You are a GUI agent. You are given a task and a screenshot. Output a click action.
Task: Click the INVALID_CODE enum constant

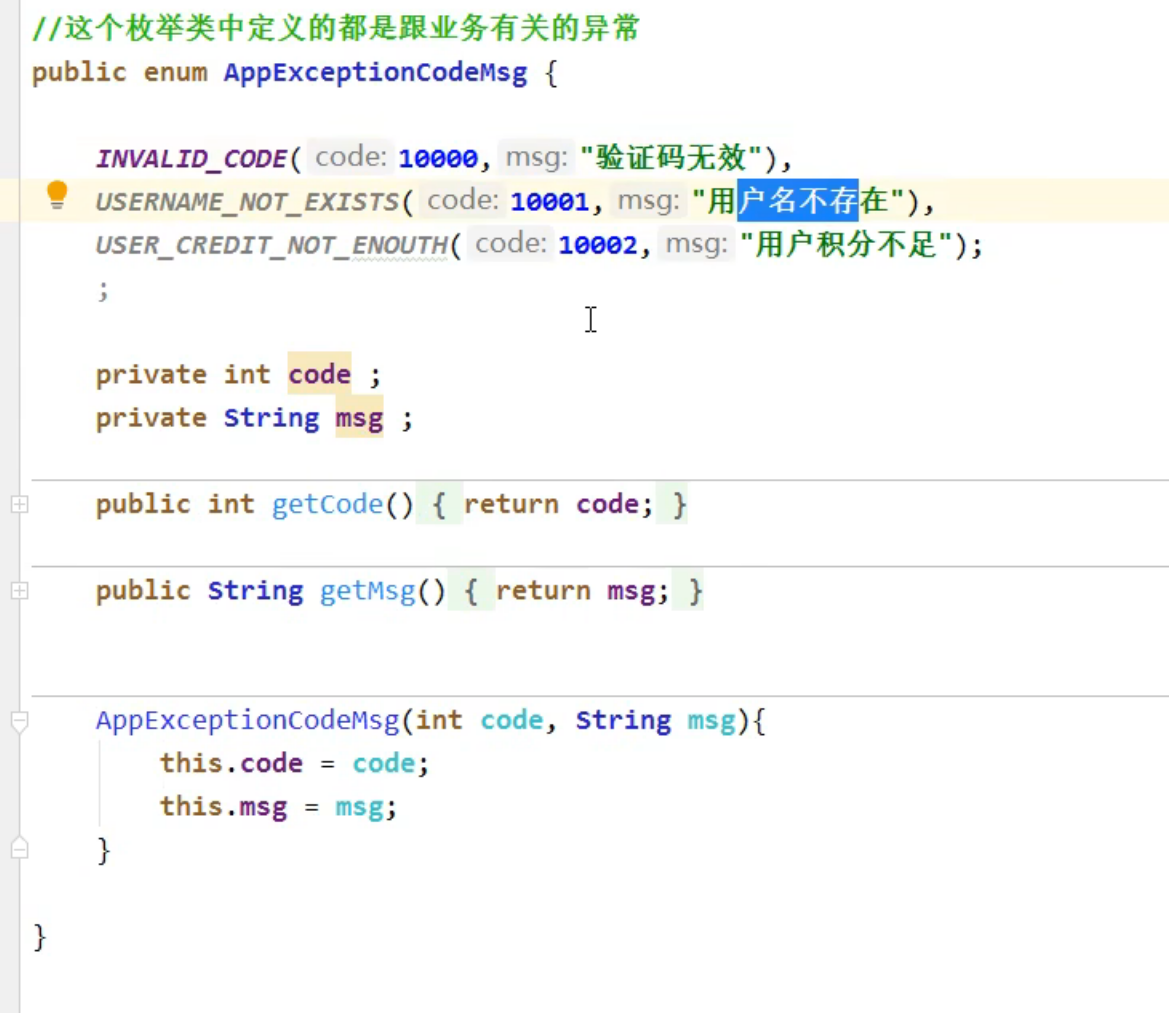point(191,158)
